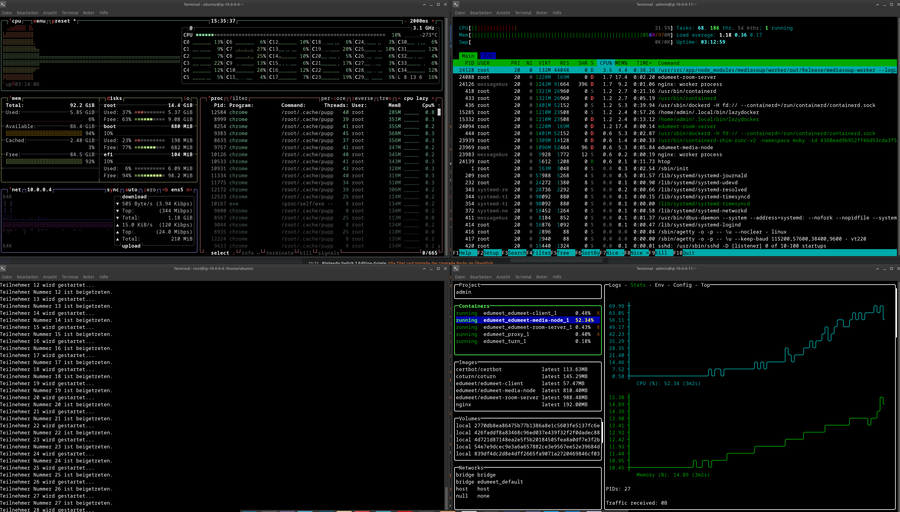Open Terminal menu in bottom-left terminal window
Image resolution: width=900 pixels, height=512 pixels.
[x=70, y=277]
